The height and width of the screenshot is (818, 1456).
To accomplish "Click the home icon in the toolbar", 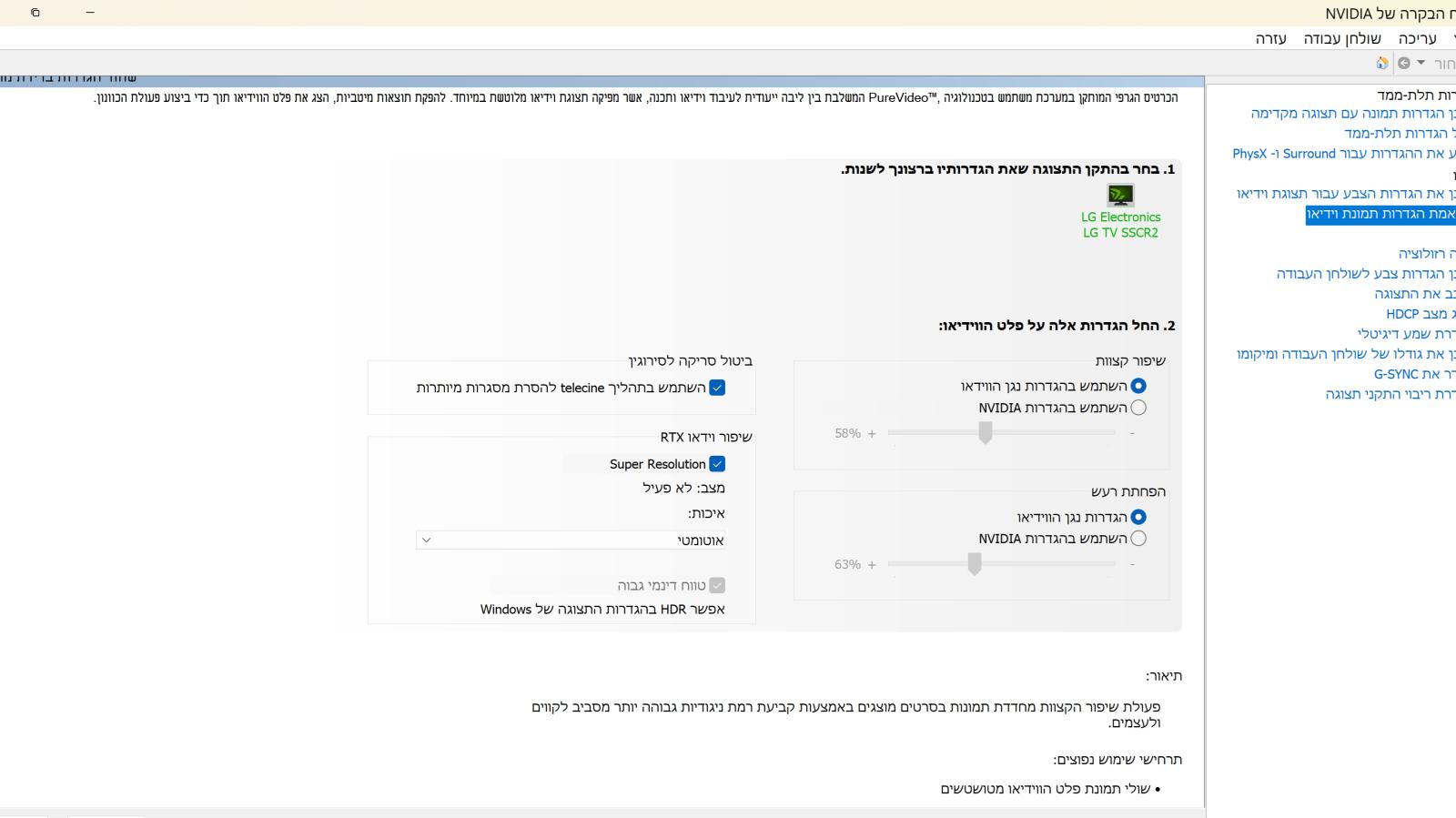I will tap(1382, 63).
